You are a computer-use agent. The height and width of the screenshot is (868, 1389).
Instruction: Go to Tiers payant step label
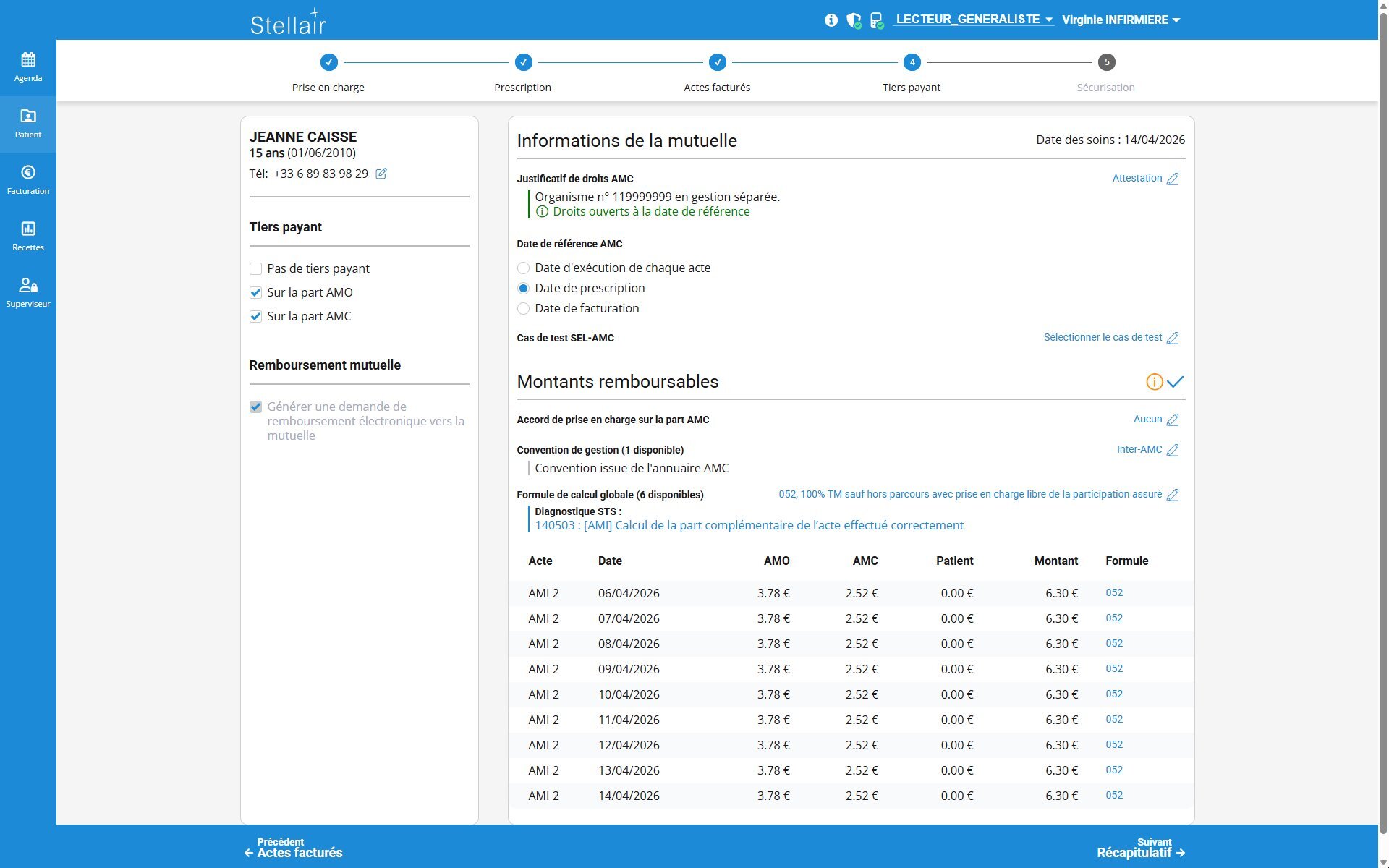click(912, 88)
